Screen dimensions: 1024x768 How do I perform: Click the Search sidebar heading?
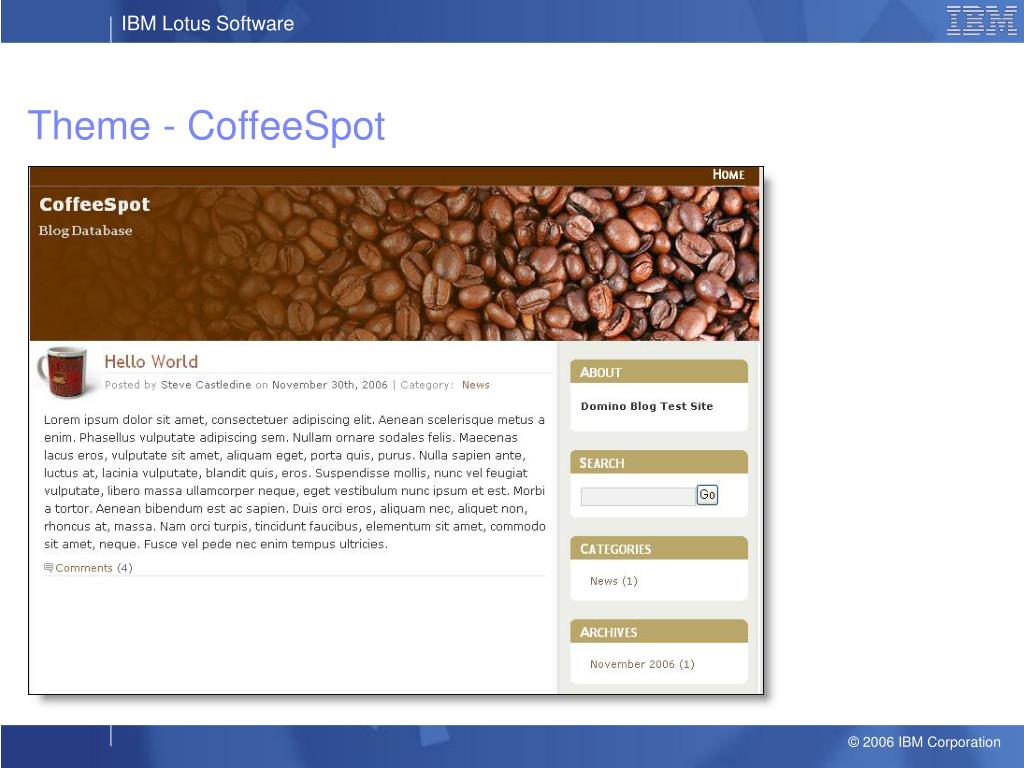click(x=601, y=463)
